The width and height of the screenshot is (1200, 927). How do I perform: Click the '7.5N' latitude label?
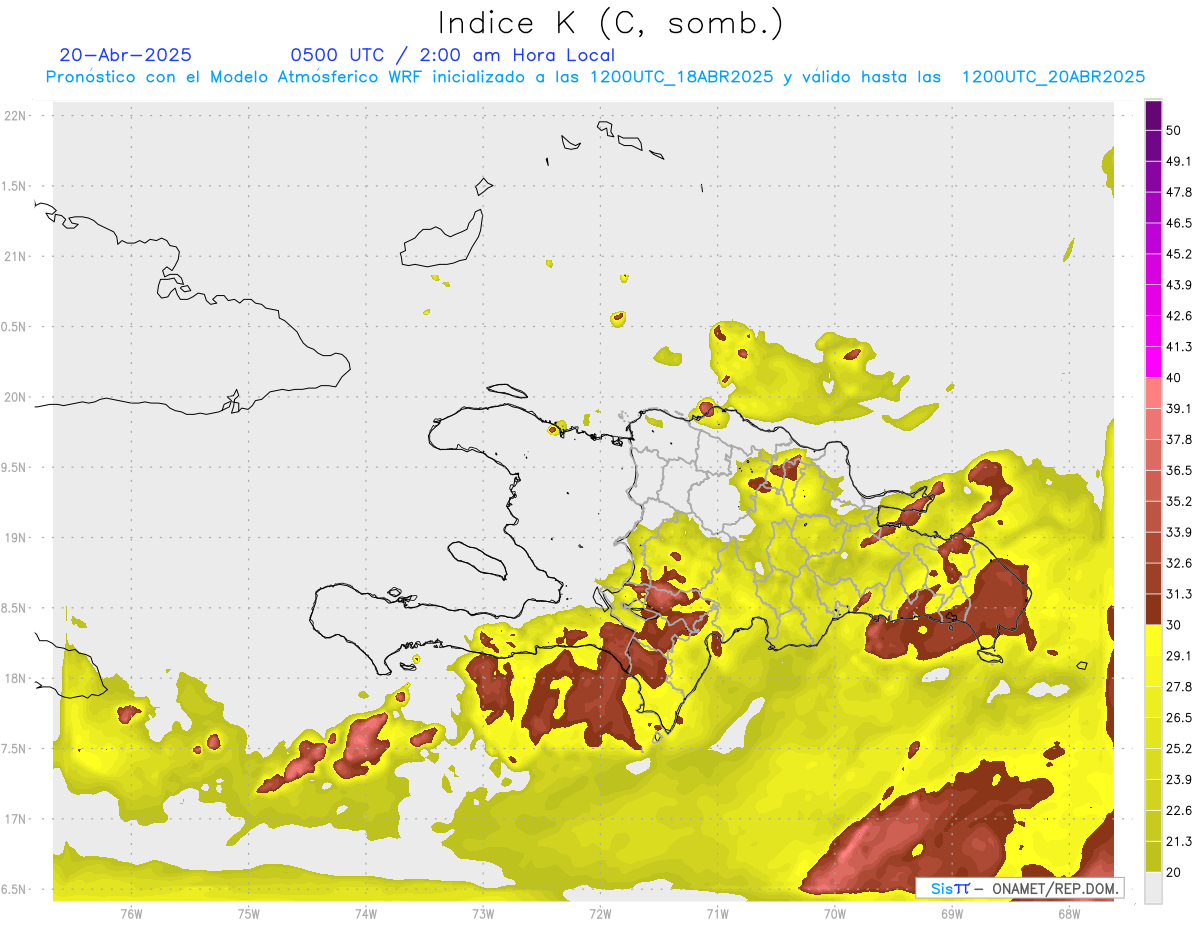(15, 748)
